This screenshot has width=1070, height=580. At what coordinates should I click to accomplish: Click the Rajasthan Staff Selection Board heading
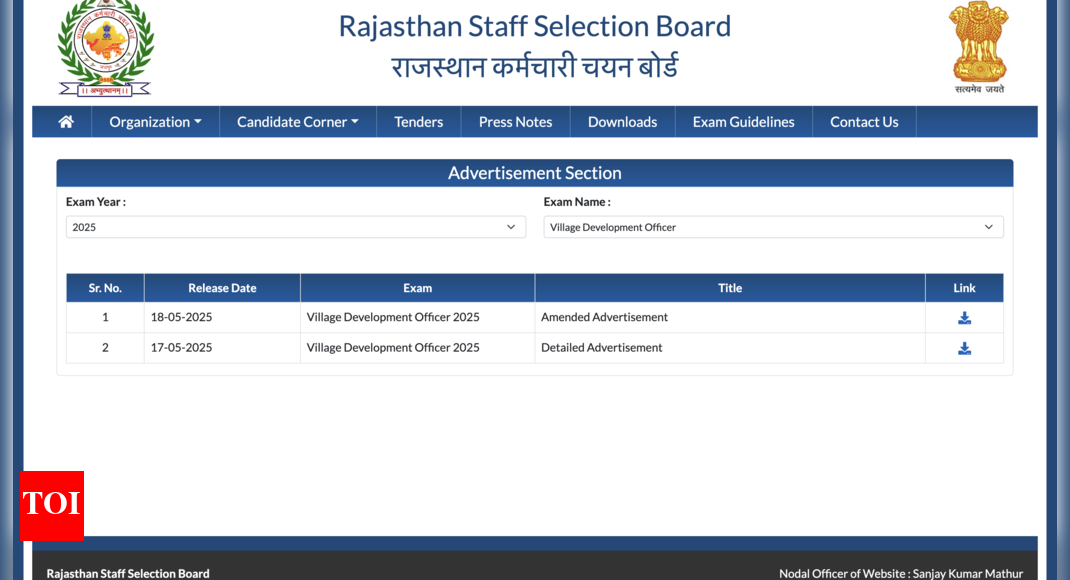(x=534, y=26)
